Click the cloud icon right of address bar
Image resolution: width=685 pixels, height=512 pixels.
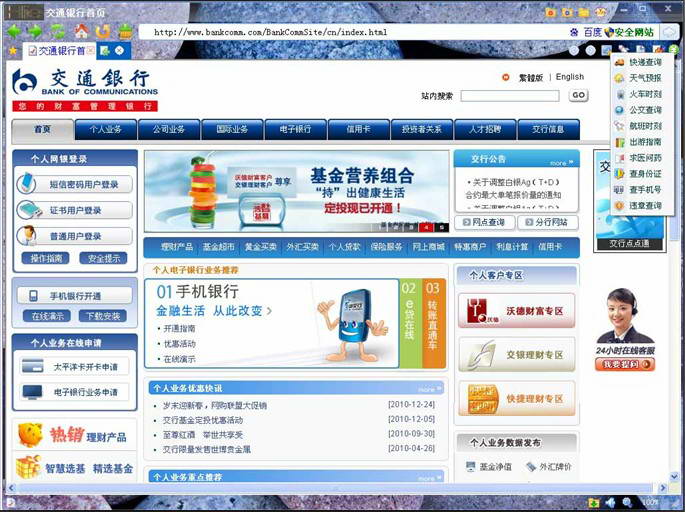(669, 32)
